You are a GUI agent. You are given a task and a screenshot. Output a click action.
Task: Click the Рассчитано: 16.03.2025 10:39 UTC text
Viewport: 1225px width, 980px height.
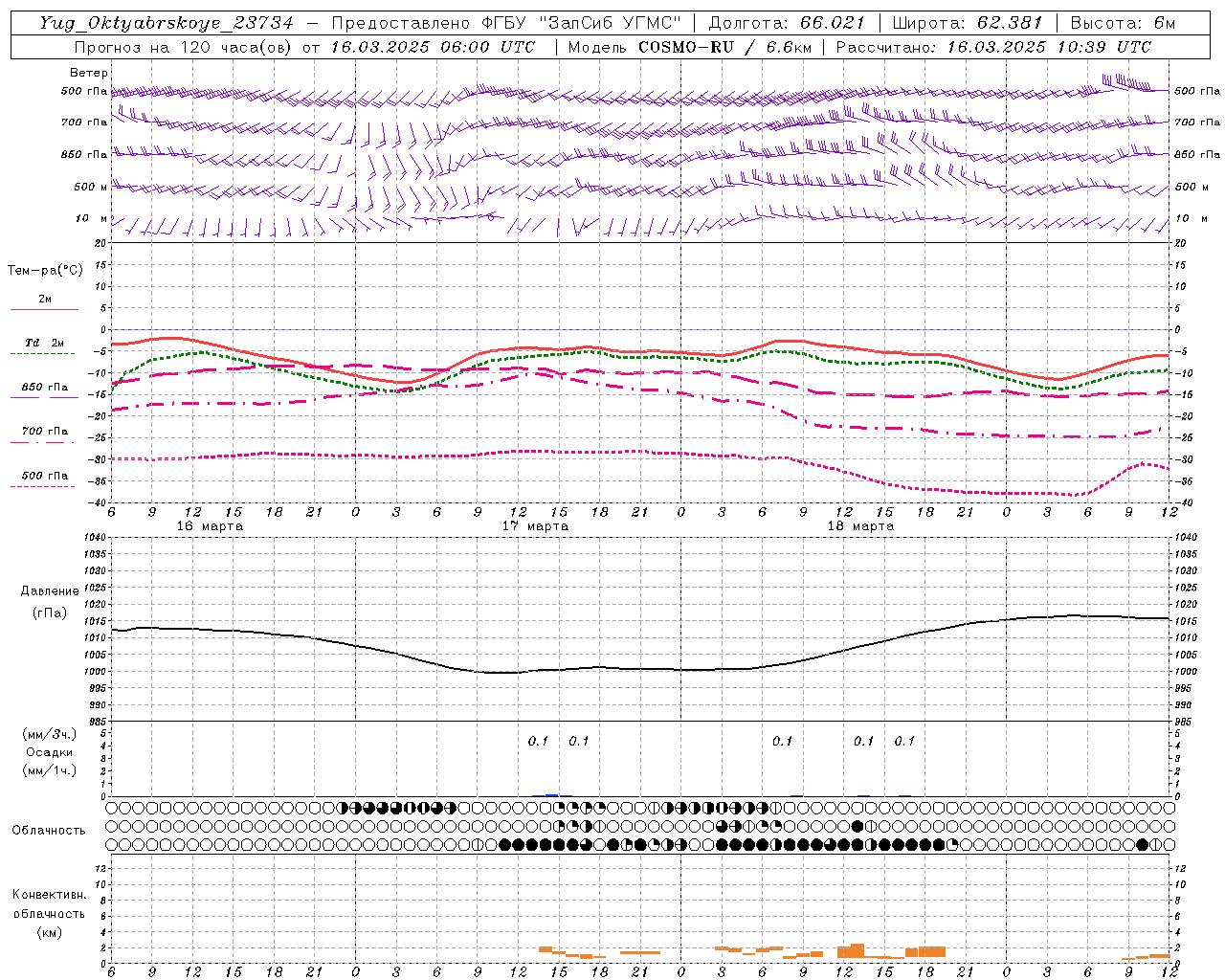pos(993,47)
